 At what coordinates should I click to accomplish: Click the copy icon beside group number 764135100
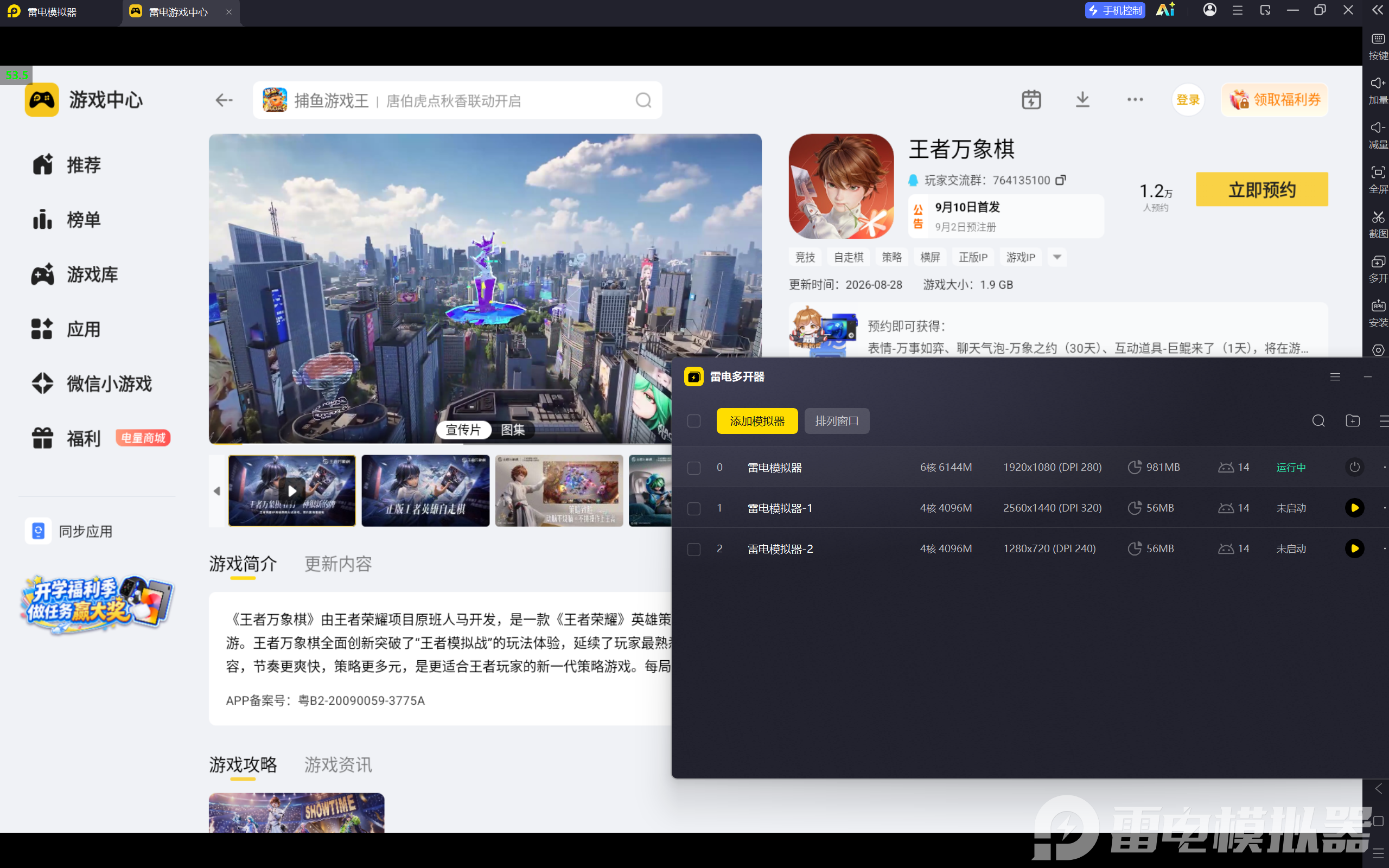pyautogui.click(x=1061, y=180)
